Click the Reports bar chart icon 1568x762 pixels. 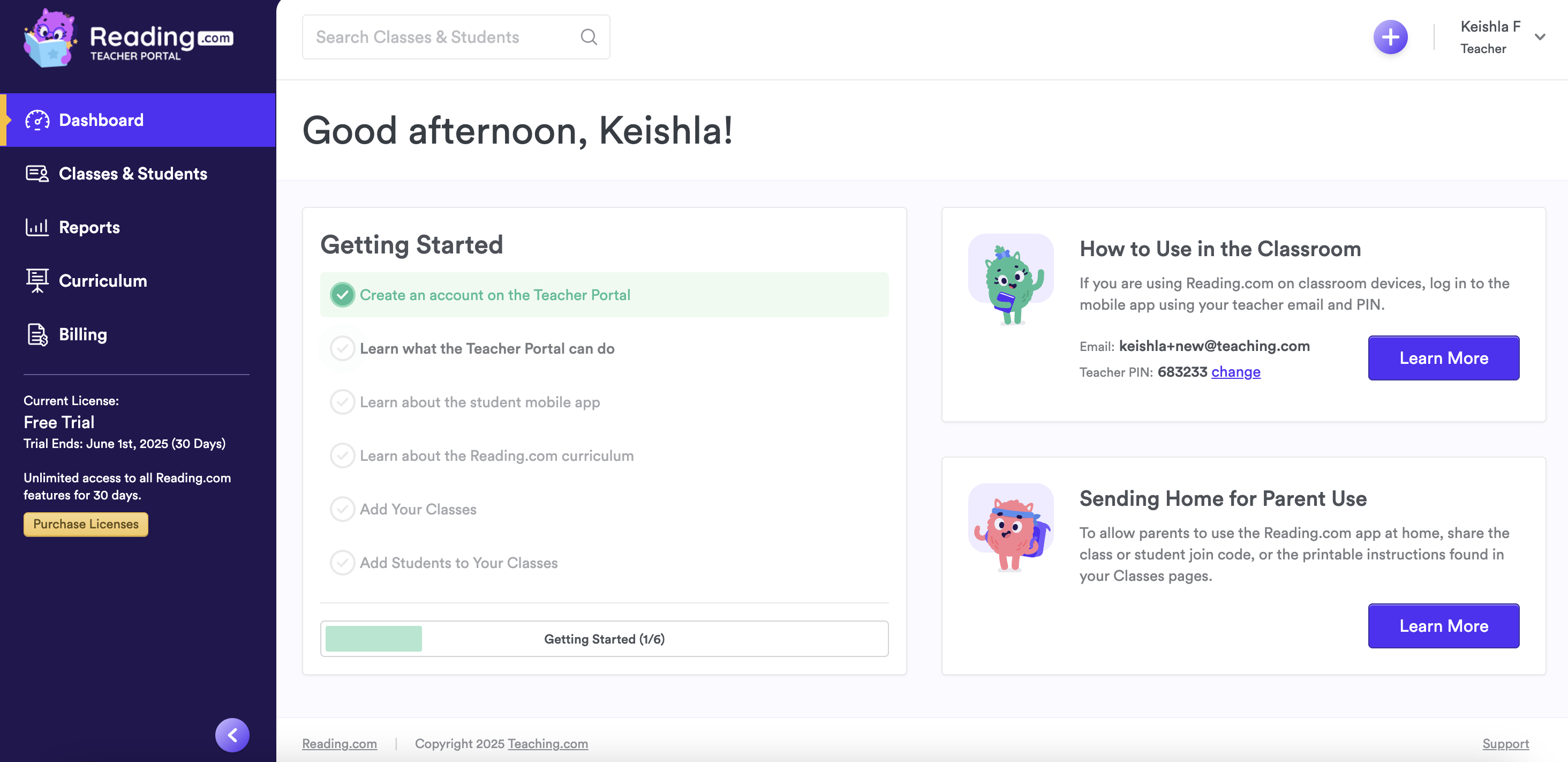click(37, 227)
